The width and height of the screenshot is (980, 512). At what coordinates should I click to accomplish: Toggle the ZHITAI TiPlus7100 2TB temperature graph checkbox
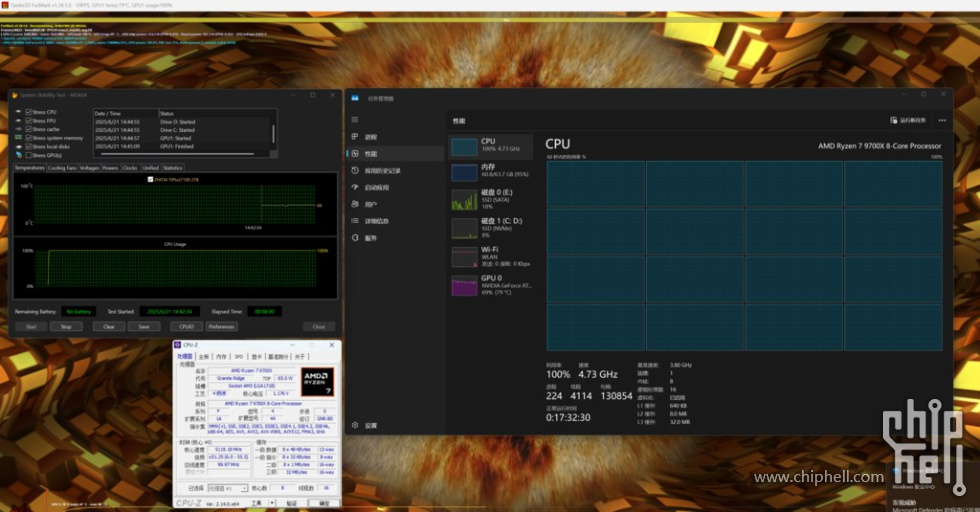pyautogui.click(x=150, y=179)
